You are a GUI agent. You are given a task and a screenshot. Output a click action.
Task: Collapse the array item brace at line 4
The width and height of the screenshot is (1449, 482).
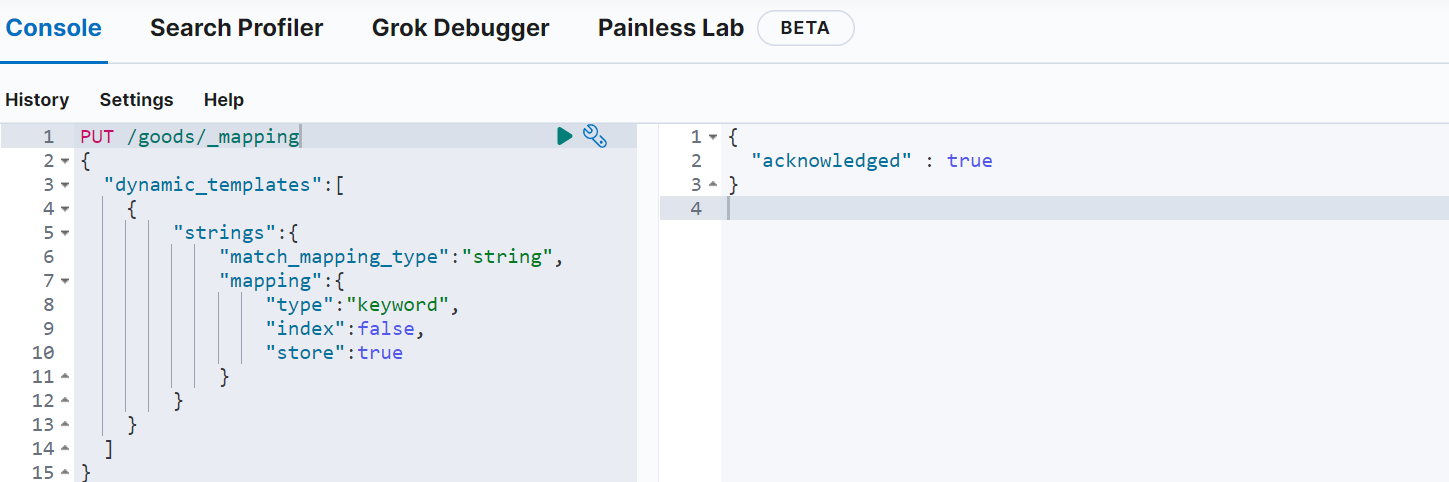pos(65,209)
